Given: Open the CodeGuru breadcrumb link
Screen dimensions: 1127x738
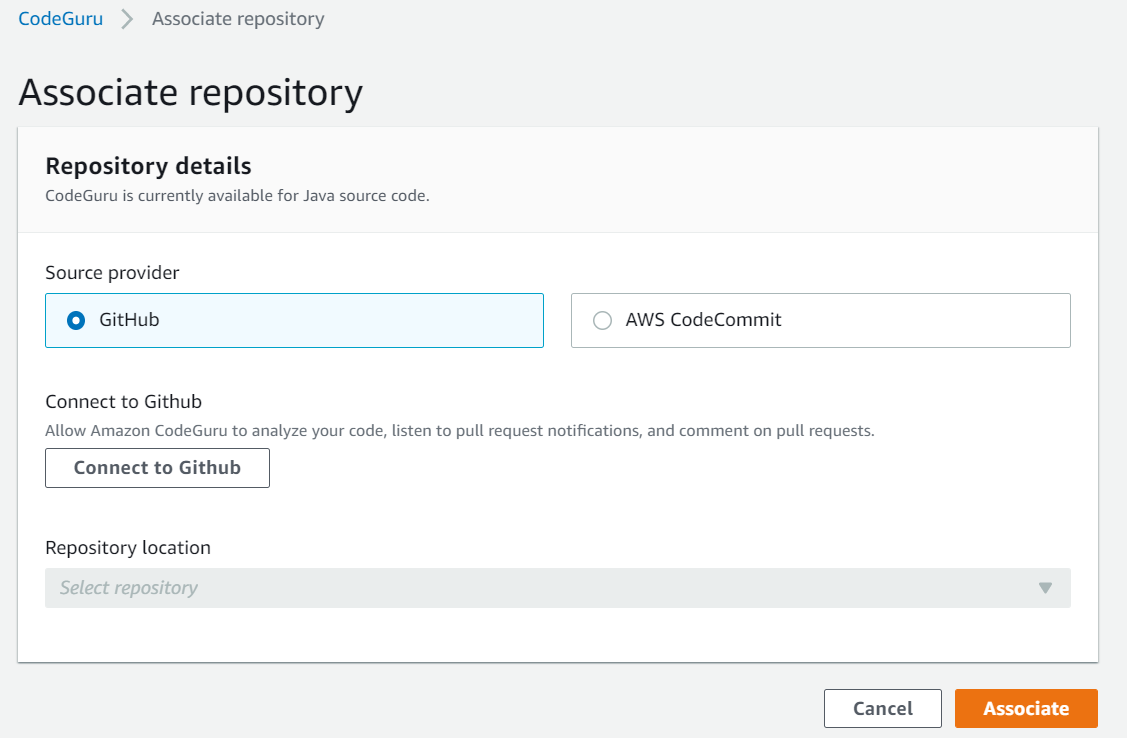Looking at the screenshot, I should tap(60, 19).
